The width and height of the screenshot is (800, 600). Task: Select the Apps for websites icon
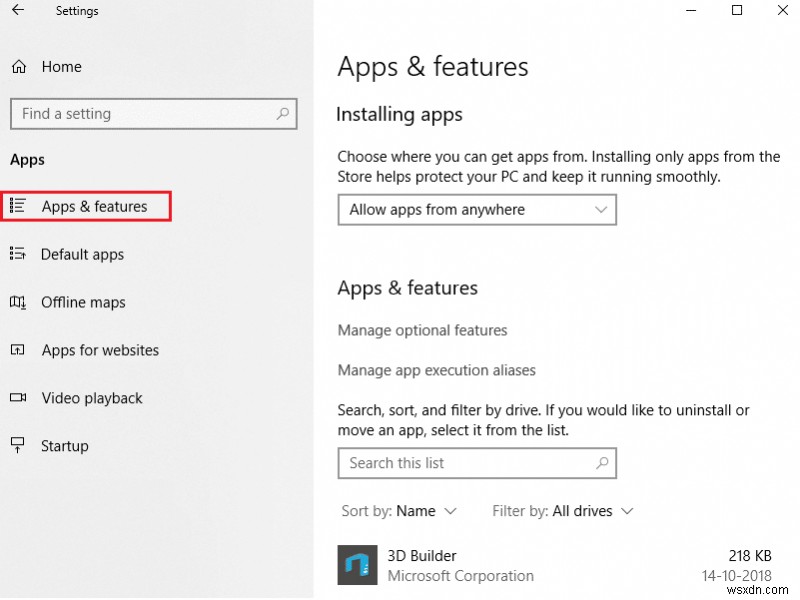[18, 350]
